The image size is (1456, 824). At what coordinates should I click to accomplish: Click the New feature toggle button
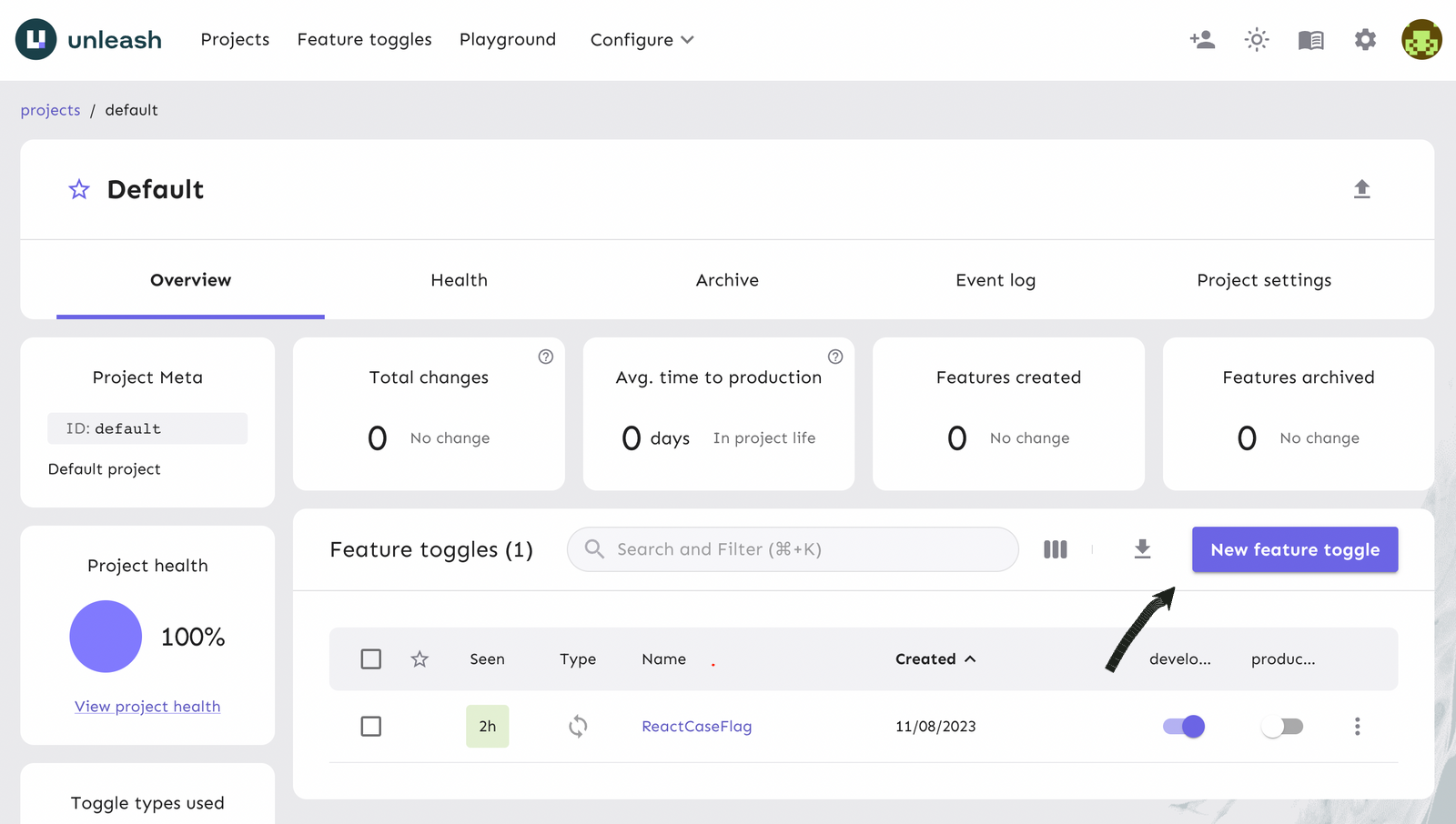pos(1294,549)
